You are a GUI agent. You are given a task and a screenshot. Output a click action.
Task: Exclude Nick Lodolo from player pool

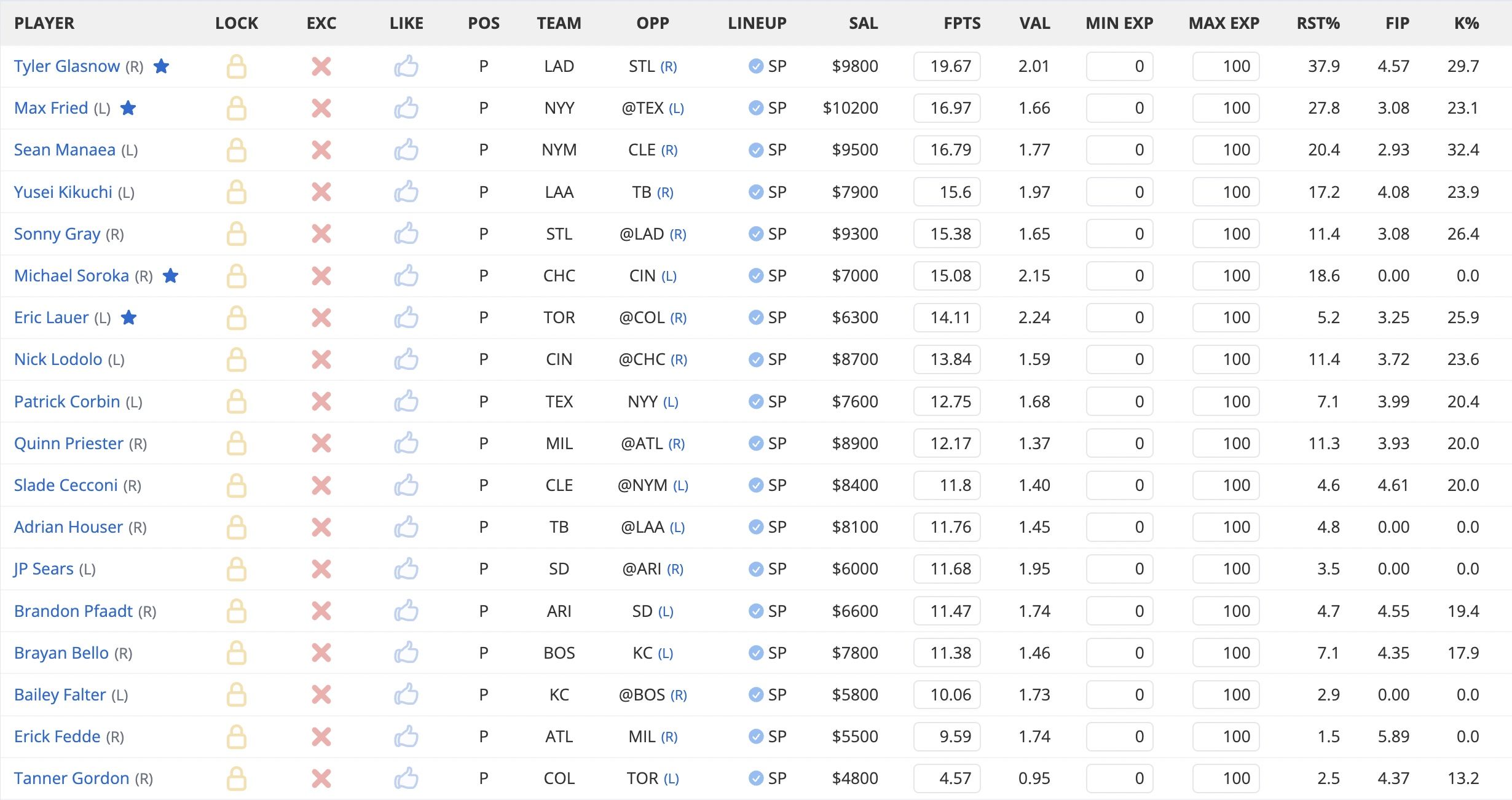(x=321, y=359)
